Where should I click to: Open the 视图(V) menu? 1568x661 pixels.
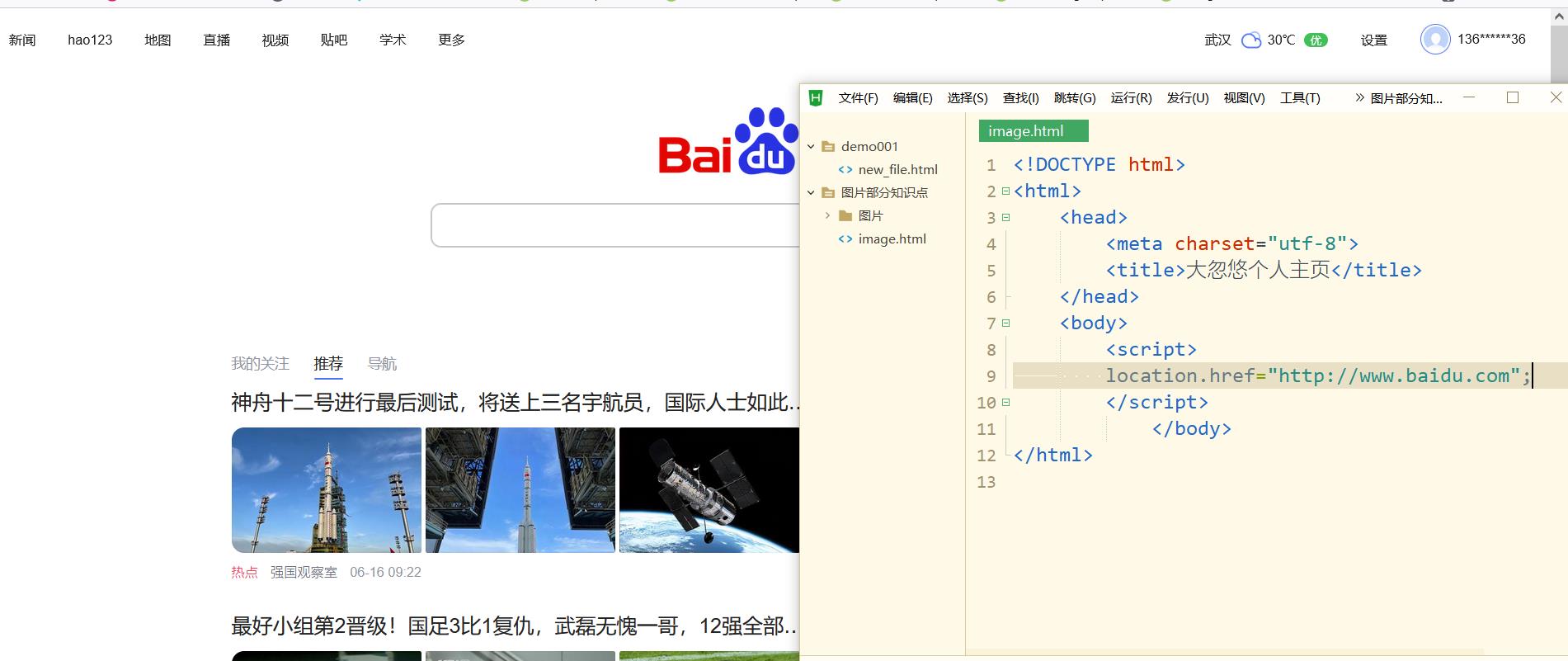1244,97
